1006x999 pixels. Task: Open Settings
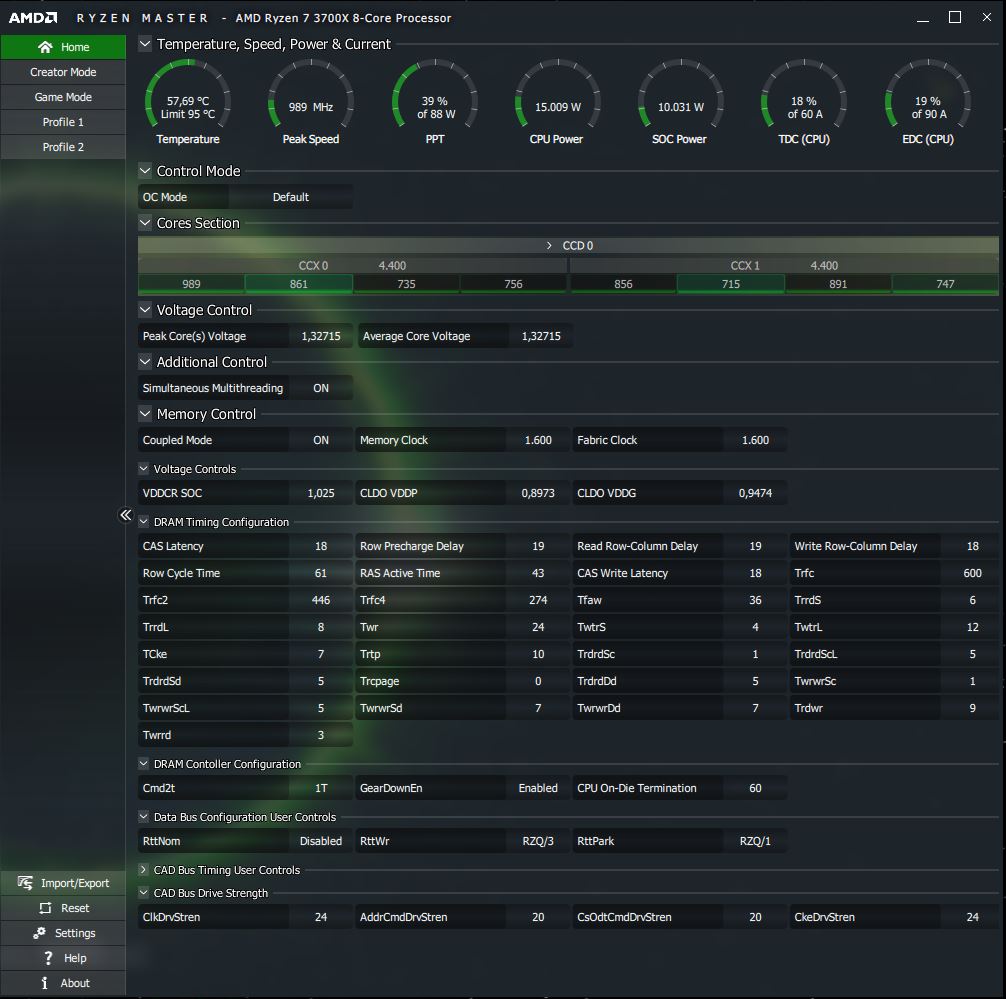click(x=63, y=933)
